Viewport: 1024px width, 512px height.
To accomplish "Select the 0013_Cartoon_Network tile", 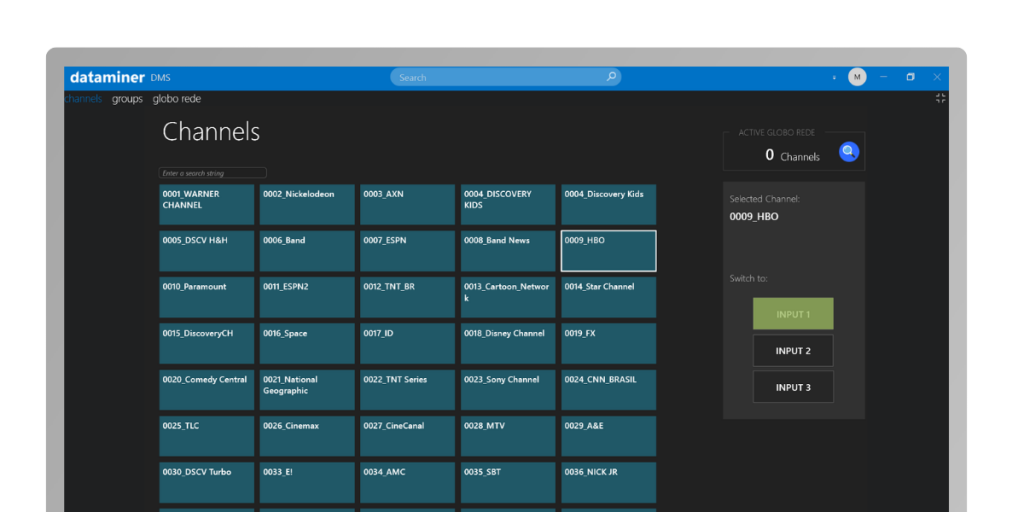I will 508,297.
